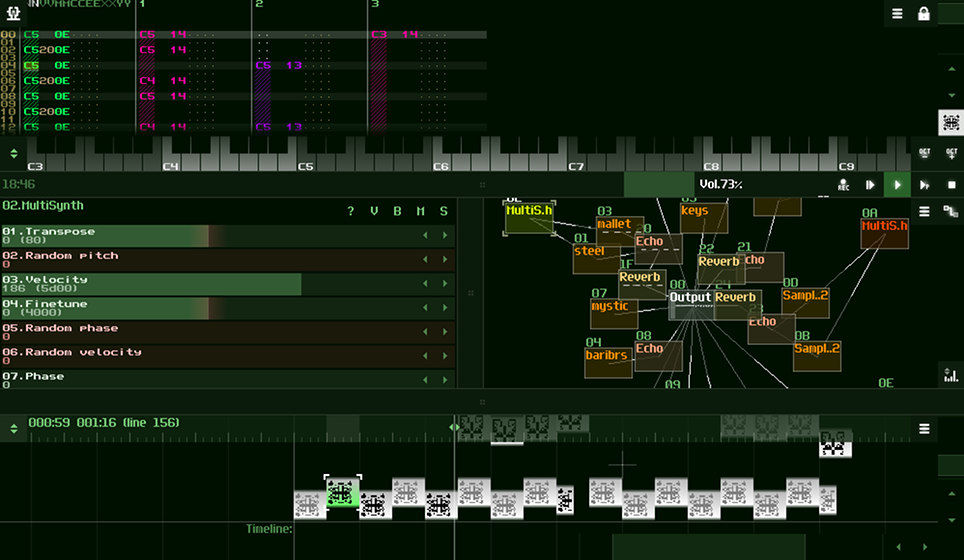Increase Transpose with its right arrow

445,235
